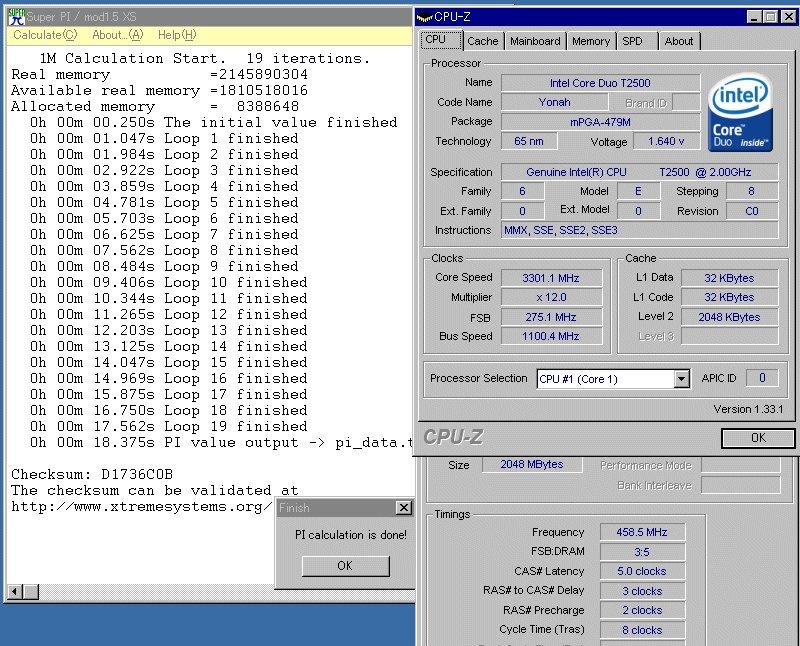The width and height of the screenshot is (800, 646).
Task: Click the L1 Data value 32 KBytes
Action: pyautogui.click(x=730, y=278)
